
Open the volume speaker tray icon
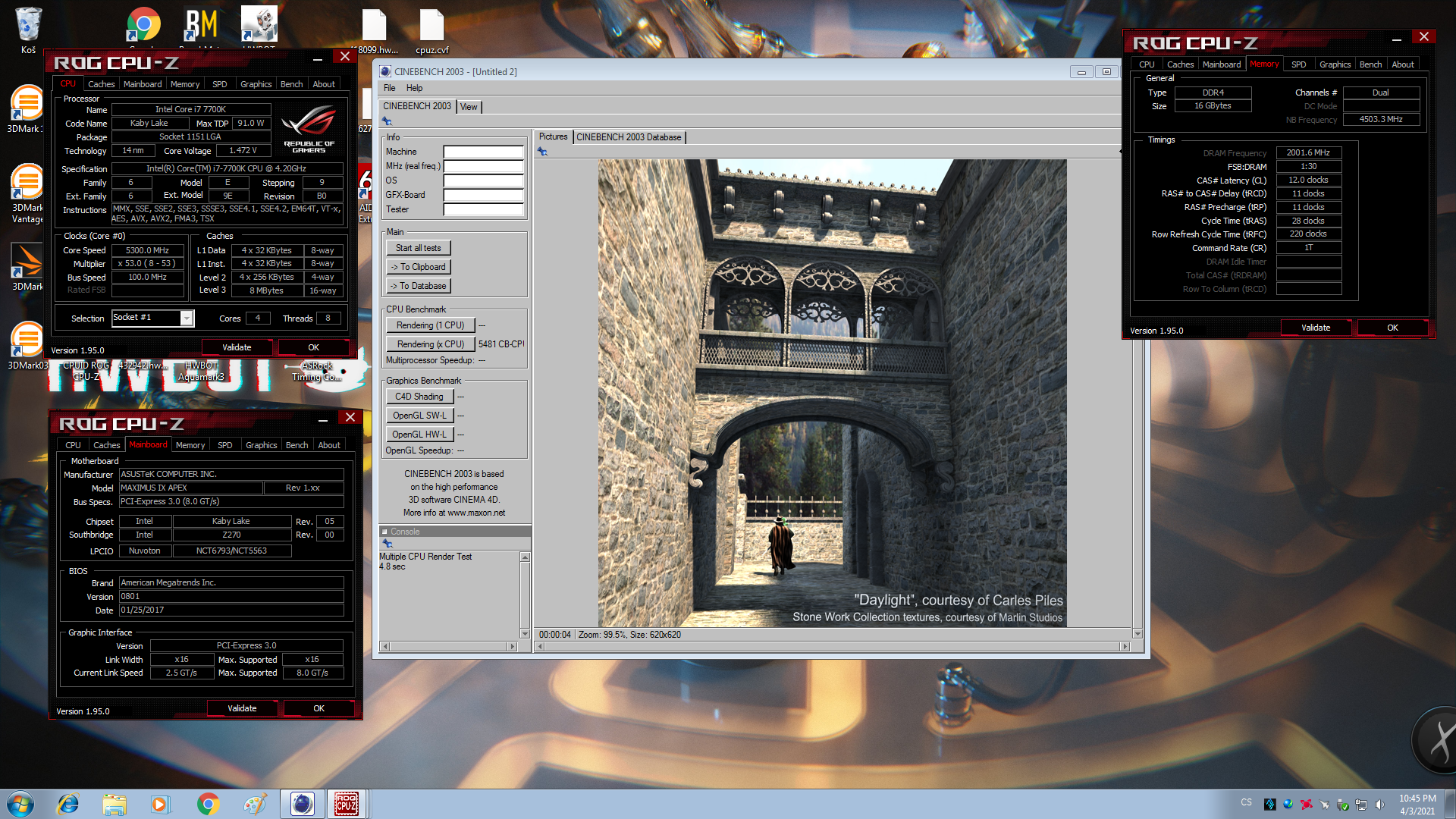coord(1379,805)
